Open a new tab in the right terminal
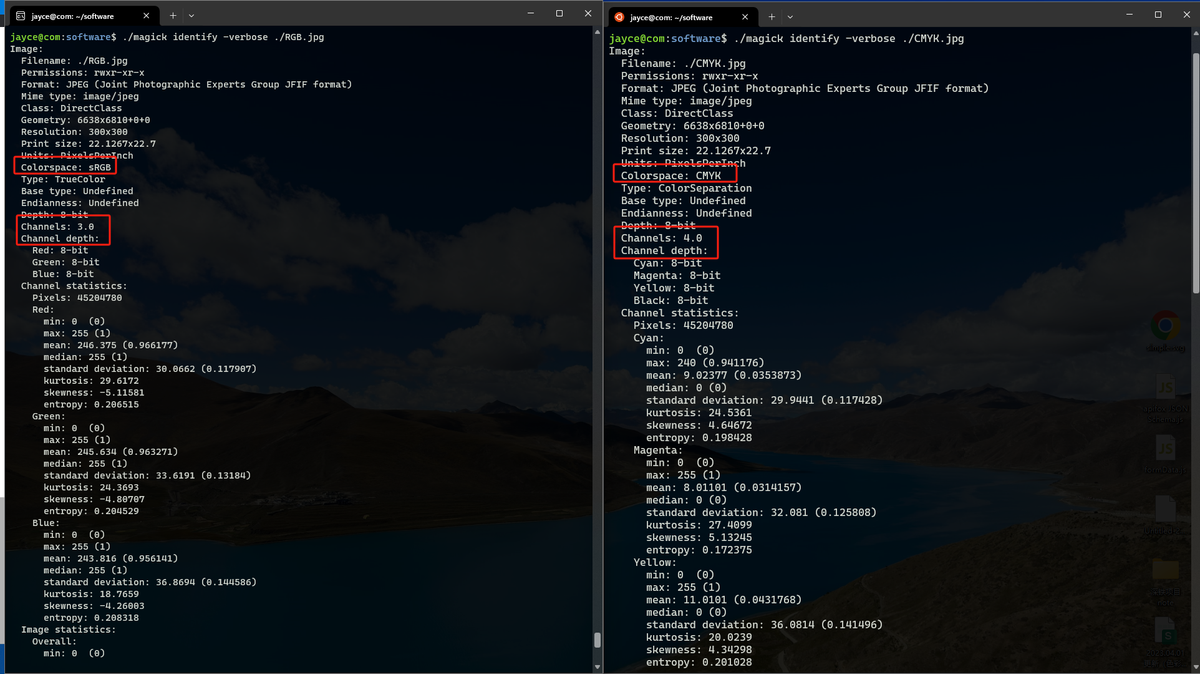Viewport: 1200px width, 674px height. 772,17
